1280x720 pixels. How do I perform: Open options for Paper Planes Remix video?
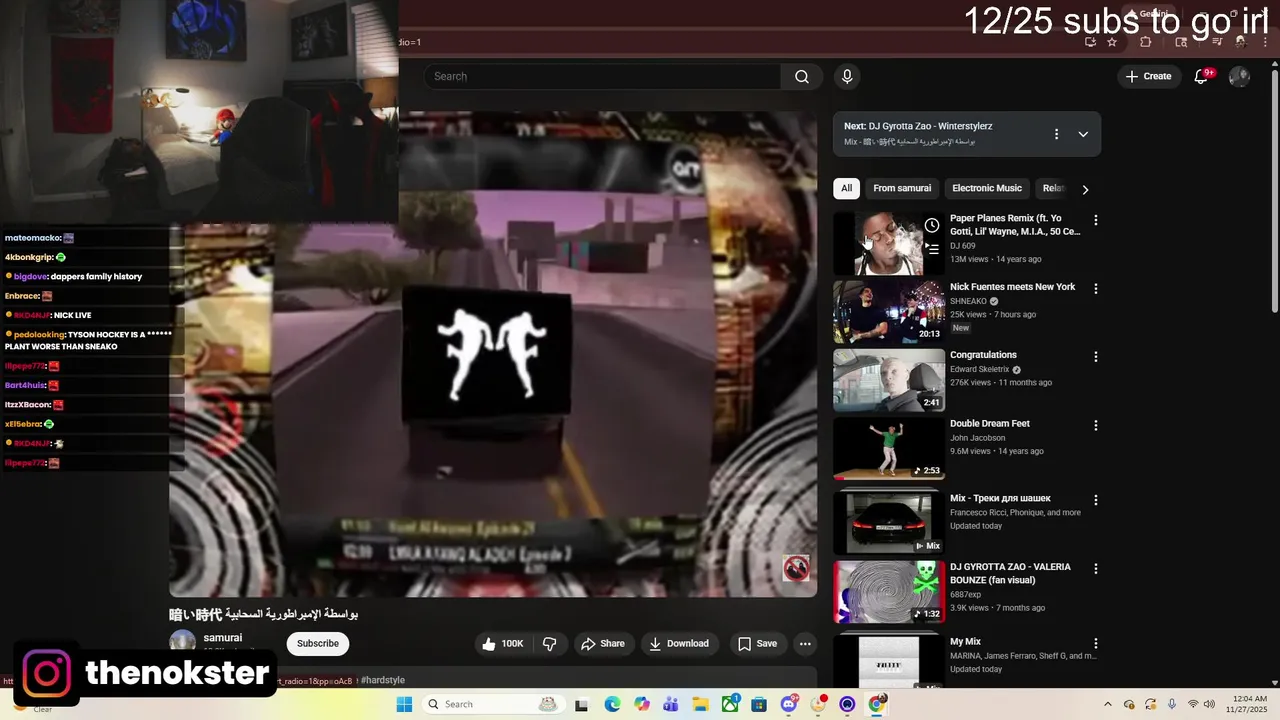pos(1095,220)
